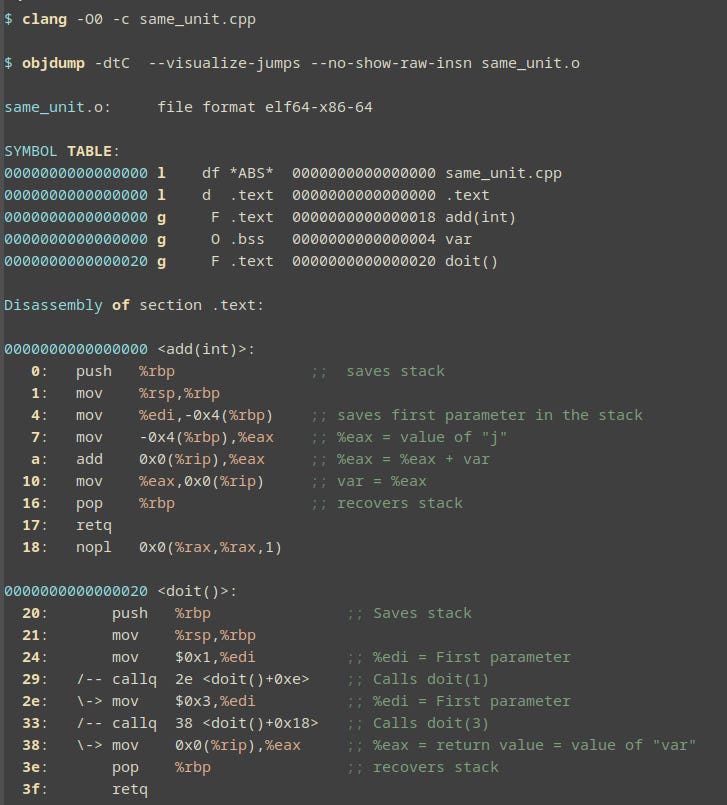Click 'push' instruction at offset 0
The height and width of the screenshot is (805, 727).
(93, 372)
